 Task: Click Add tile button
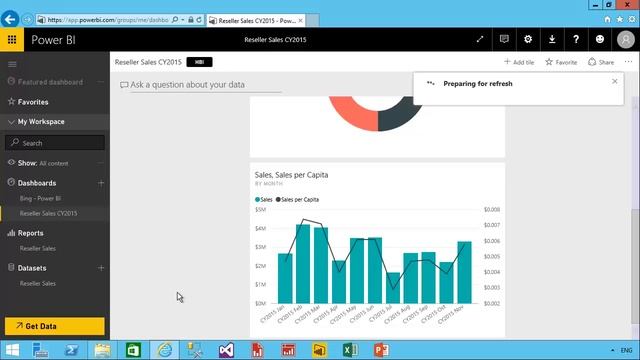click(519, 62)
